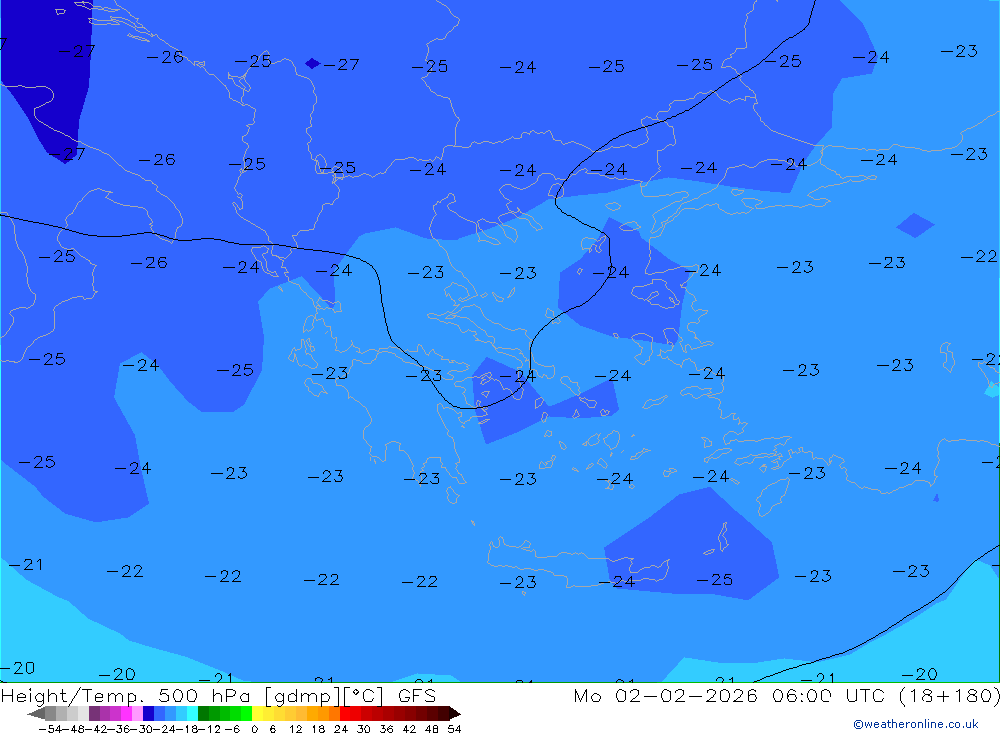Viewport: 1000px width, 733px height.
Task: Click the '0' legend scale label
Action: coord(254,729)
